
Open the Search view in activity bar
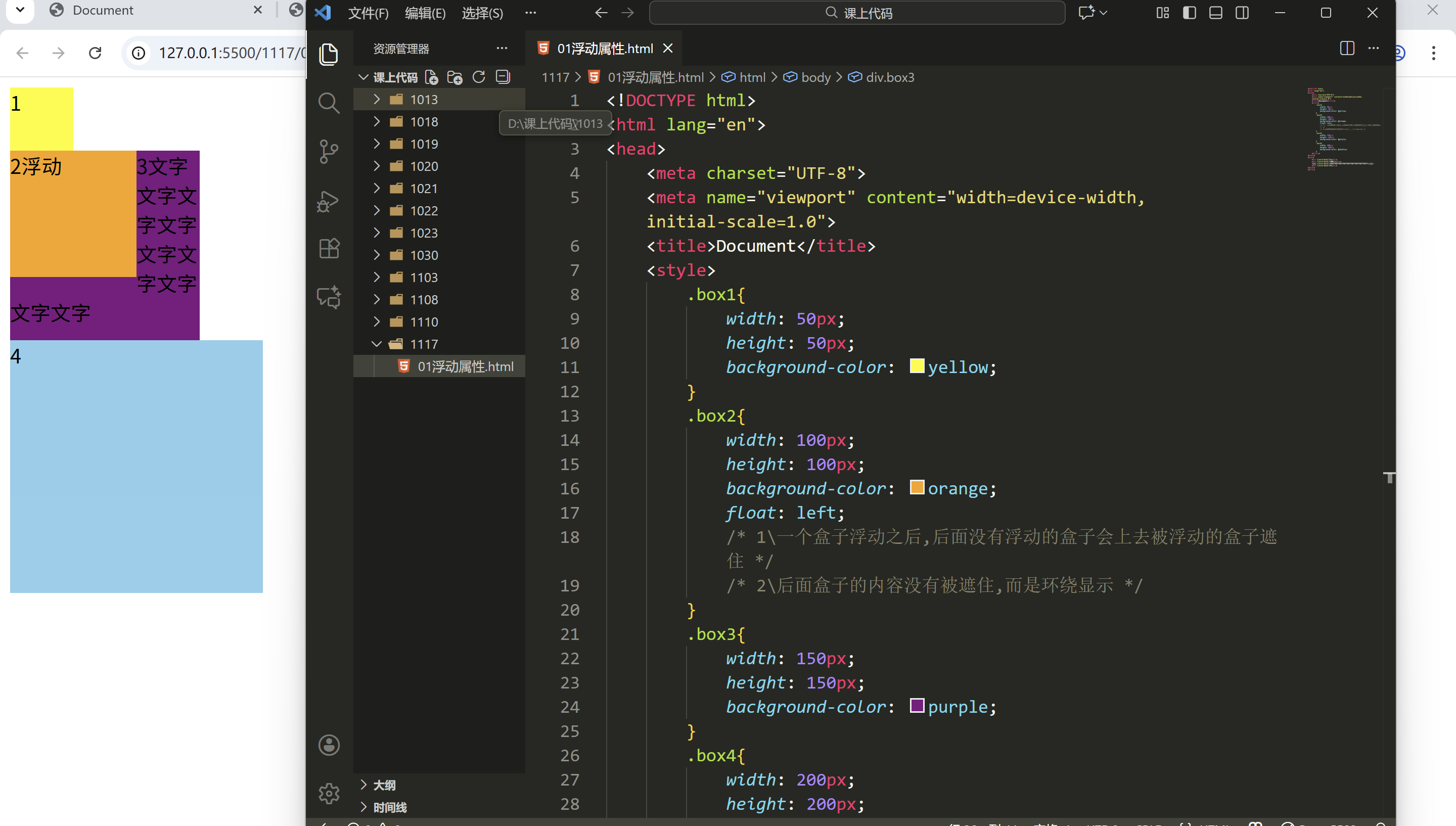coord(329,103)
